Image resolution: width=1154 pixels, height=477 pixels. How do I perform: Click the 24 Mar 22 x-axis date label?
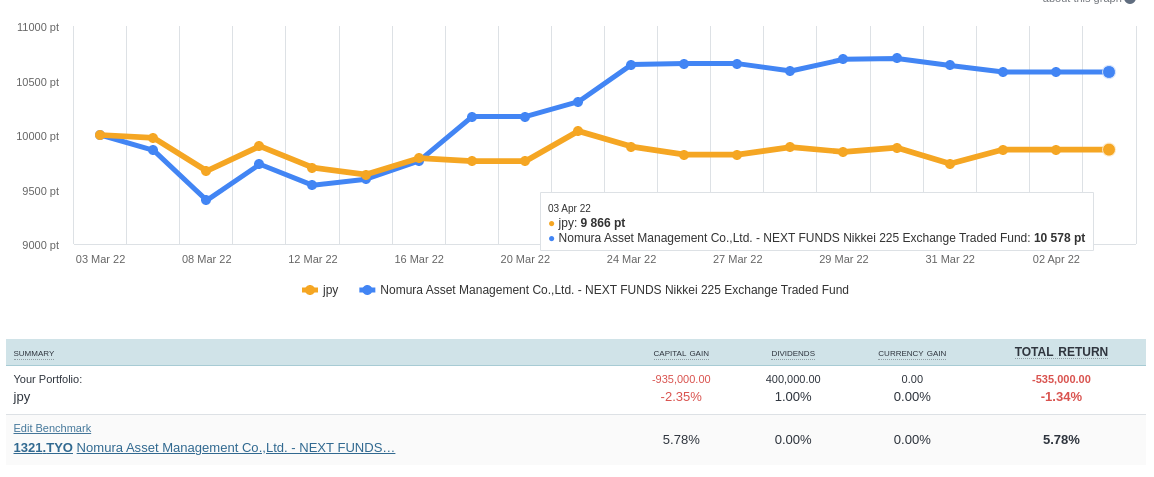click(x=631, y=259)
